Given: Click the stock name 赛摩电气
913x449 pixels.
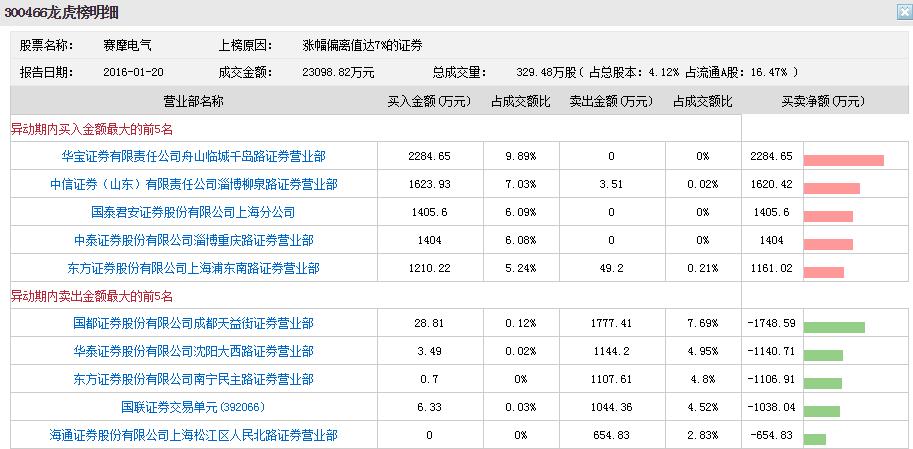Looking at the screenshot, I should (127, 45).
